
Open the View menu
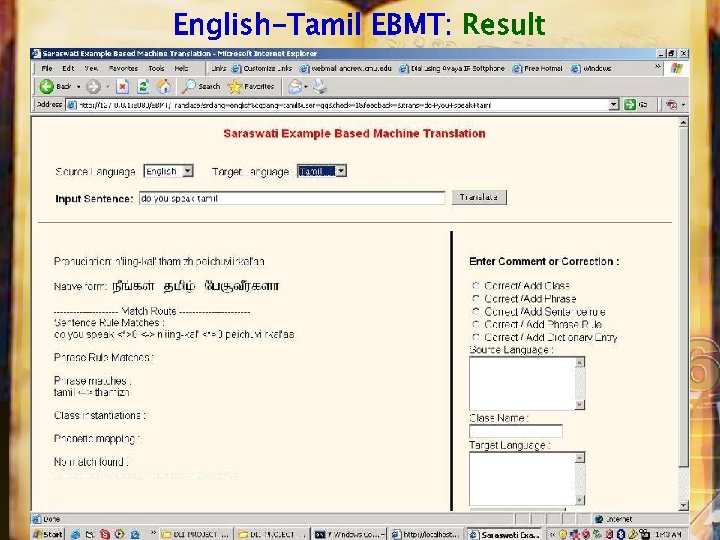(x=91, y=68)
